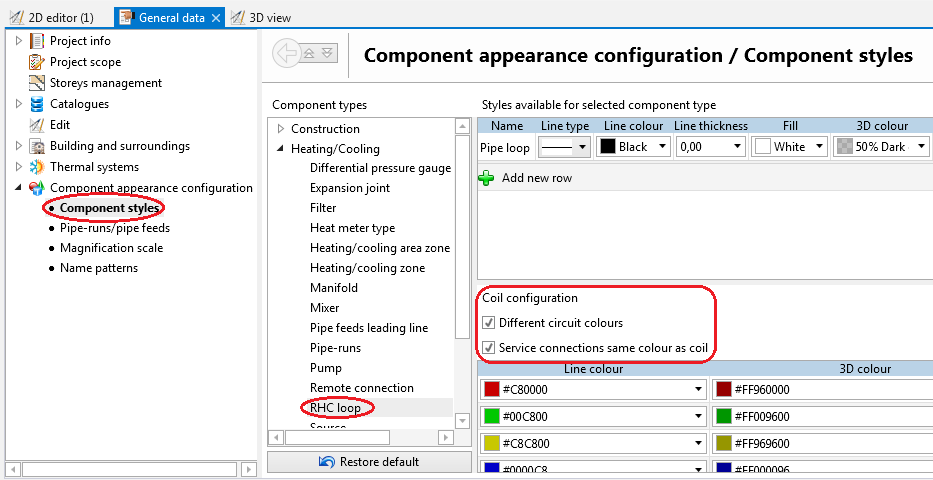Click the Restore default button
The image size is (933, 480).
click(x=368, y=462)
